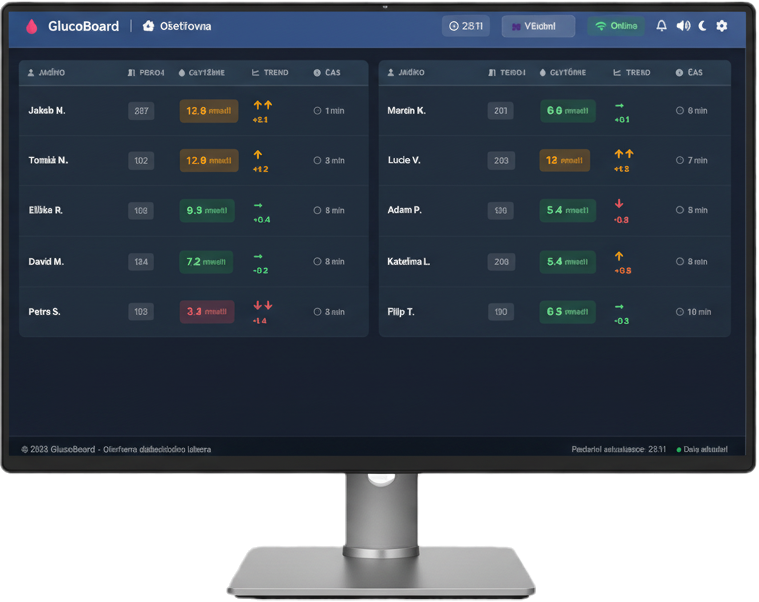Screen dimensions: 759x602
Task: Toggle dark mode moon icon
Action: pos(702,26)
